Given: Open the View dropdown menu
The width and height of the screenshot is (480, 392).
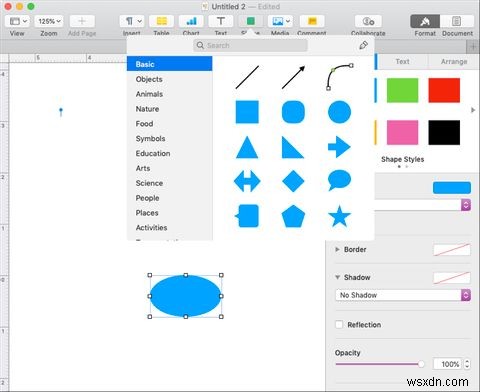Looking at the screenshot, I should tap(17, 21).
